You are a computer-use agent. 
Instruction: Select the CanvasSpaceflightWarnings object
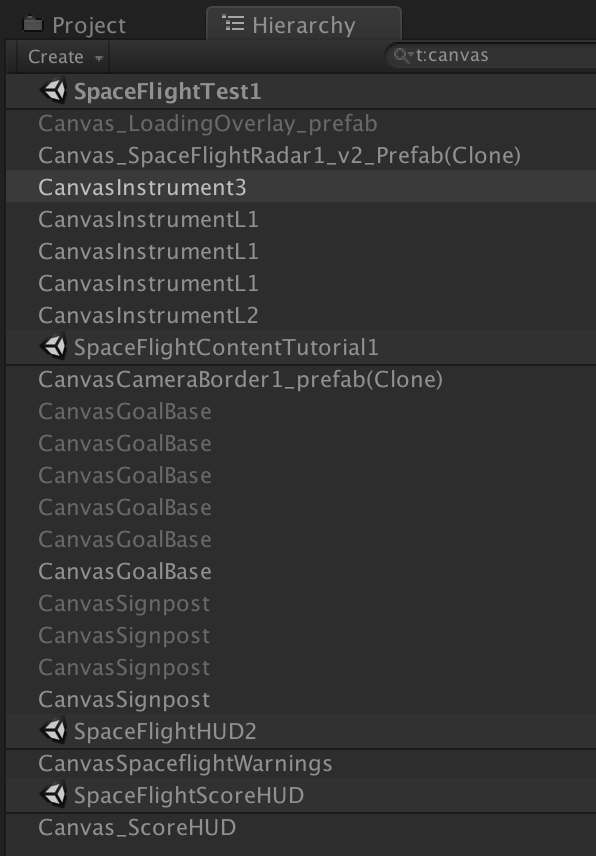(150, 761)
